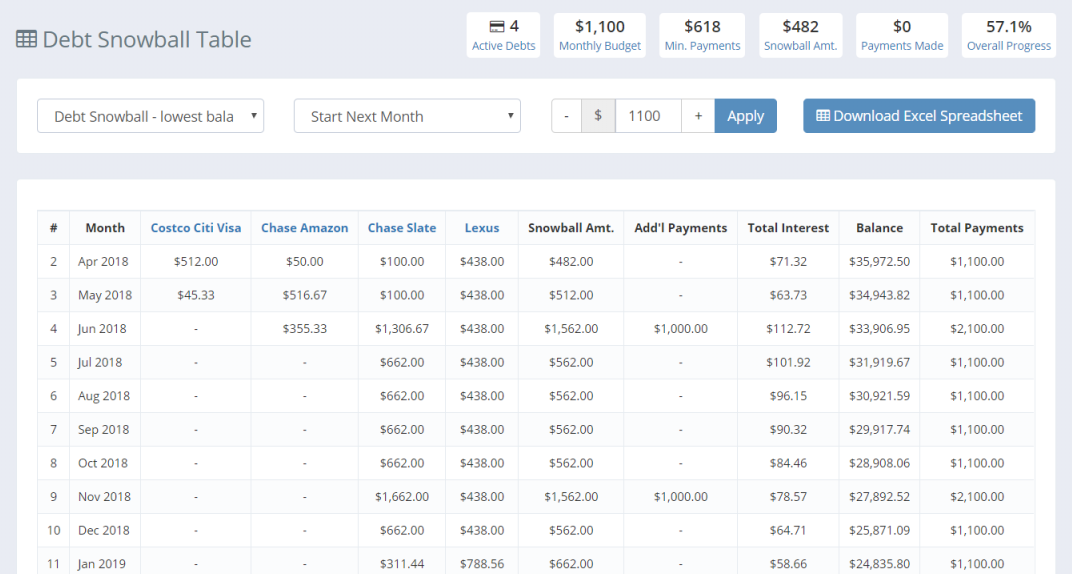
Task: Open the Chase Amazon column link
Action: pyautogui.click(x=305, y=228)
